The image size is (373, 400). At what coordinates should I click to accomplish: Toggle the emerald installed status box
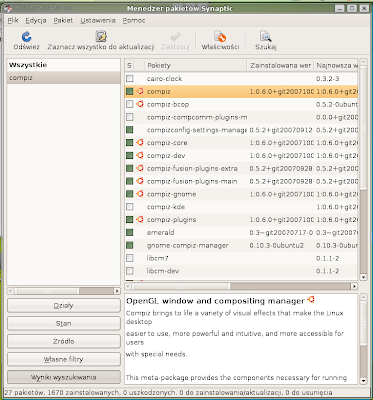(x=130, y=233)
